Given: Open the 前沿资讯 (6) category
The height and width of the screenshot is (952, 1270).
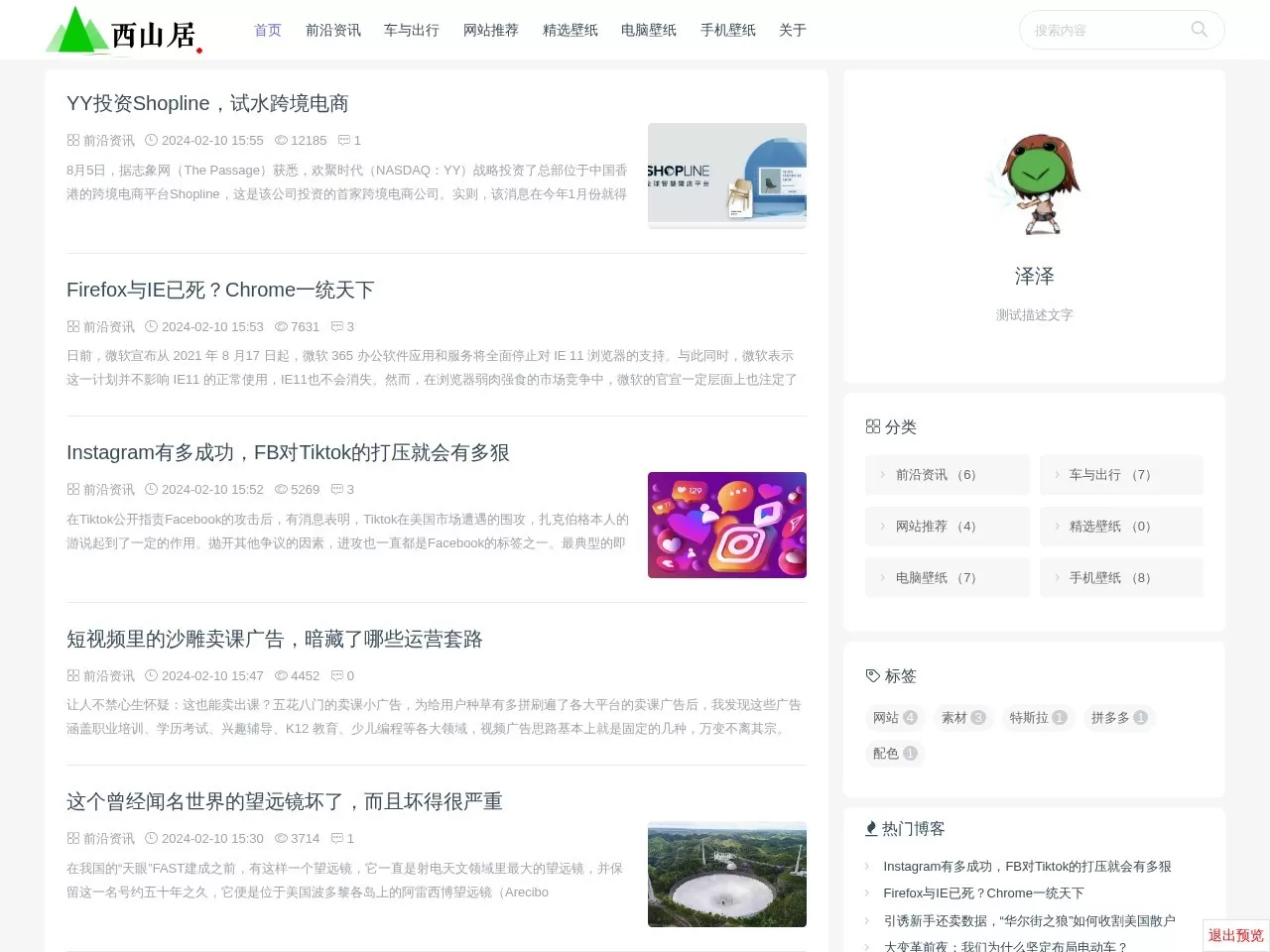Looking at the screenshot, I should tap(947, 475).
